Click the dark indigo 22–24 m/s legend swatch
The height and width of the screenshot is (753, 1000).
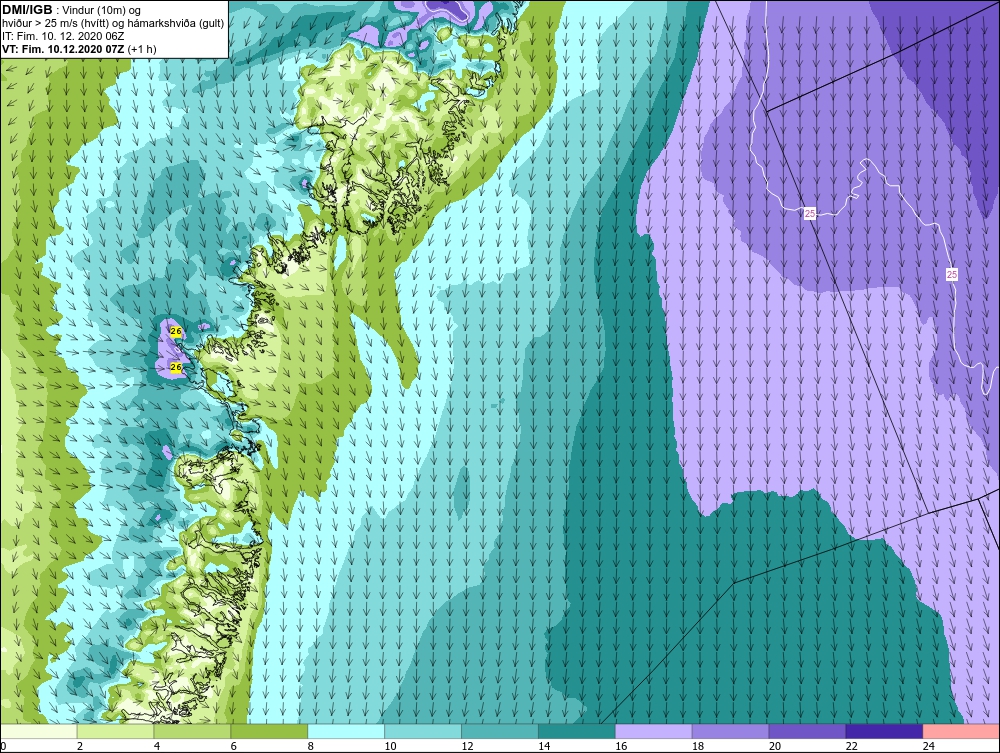click(x=884, y=731)
